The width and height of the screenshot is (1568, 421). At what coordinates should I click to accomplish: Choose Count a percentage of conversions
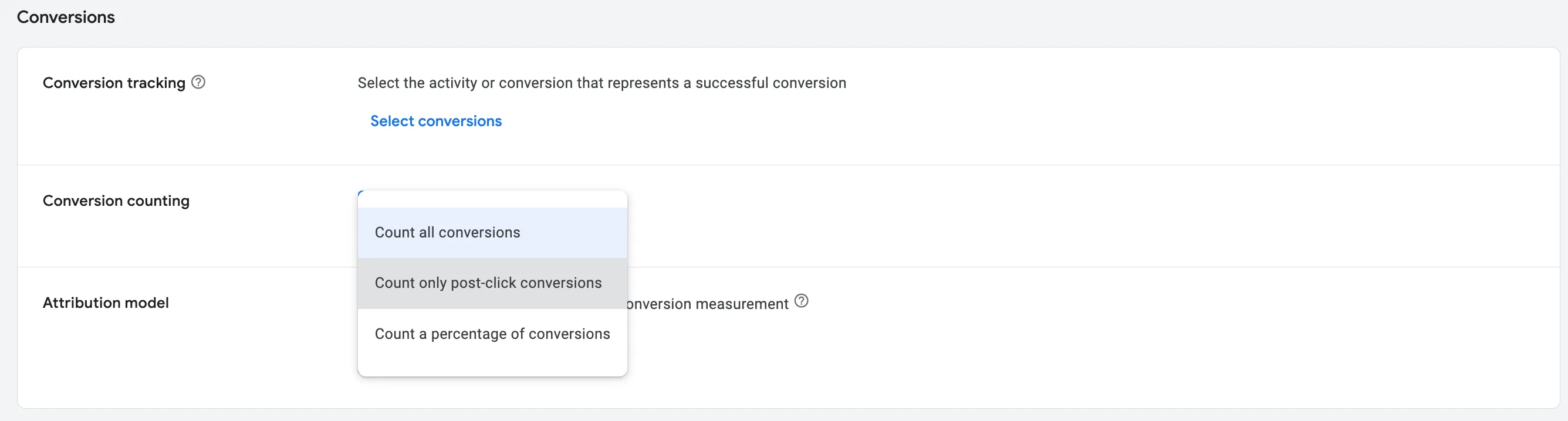point(492,334)
